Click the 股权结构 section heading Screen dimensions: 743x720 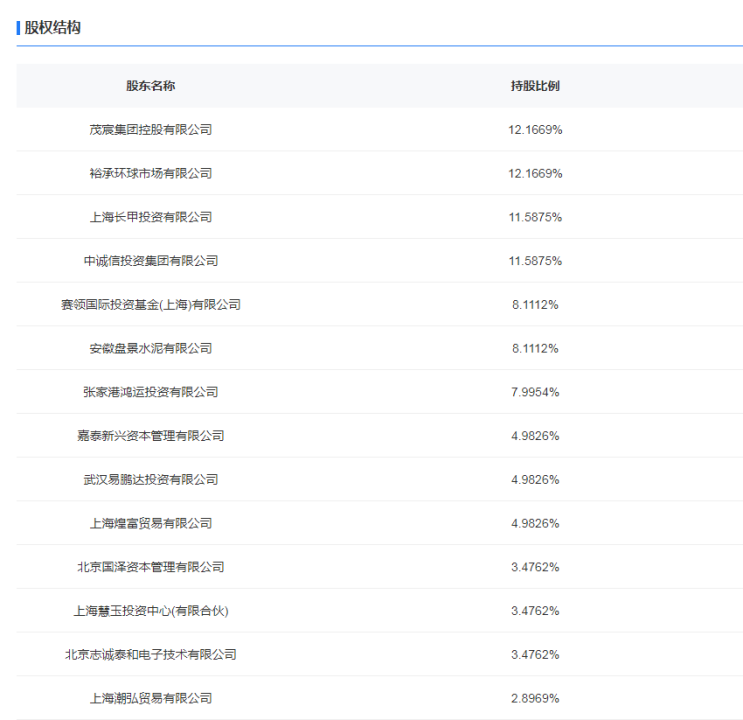[x=52, y=27]
